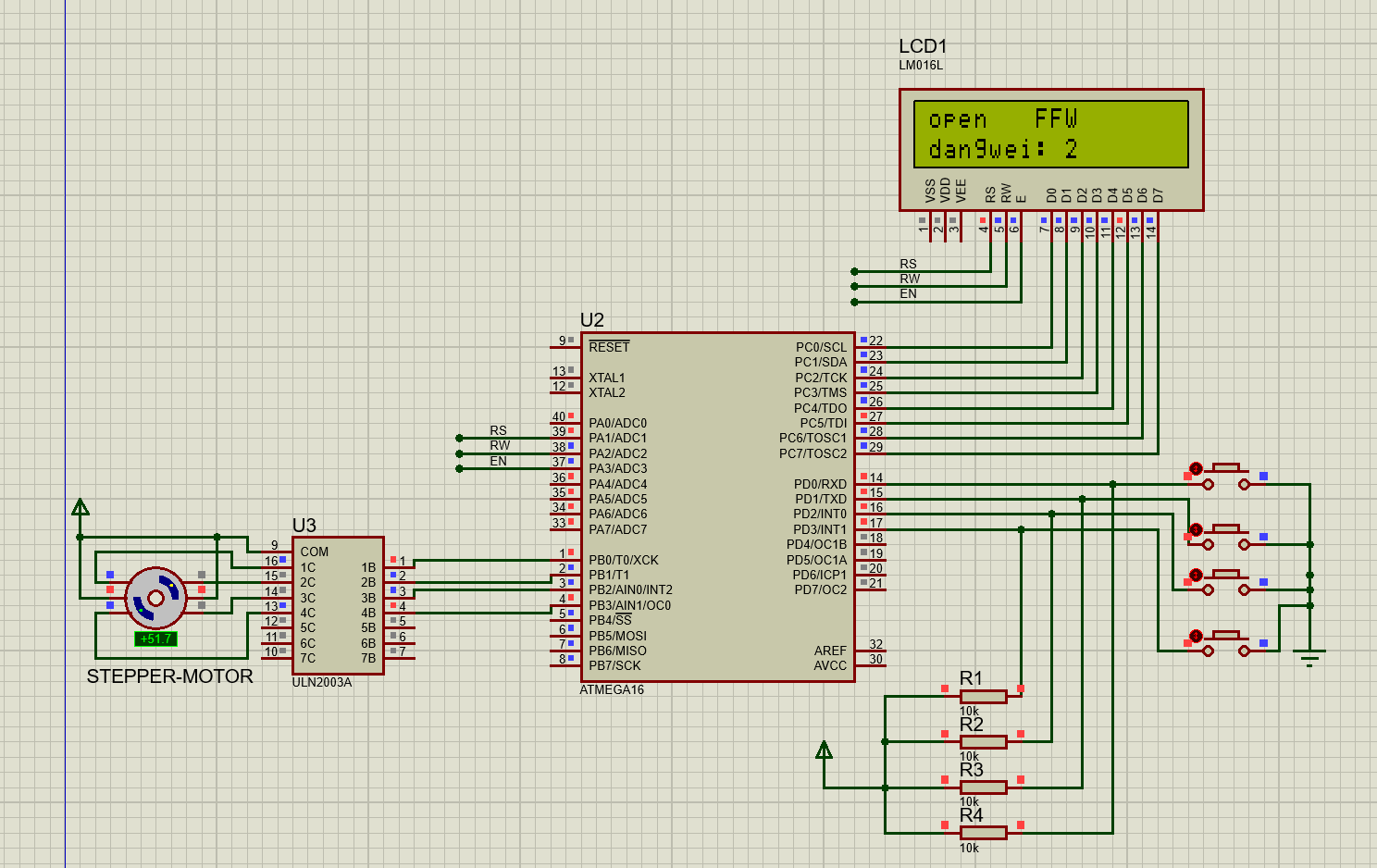This screenshot has width=1377, height=868.
Task: Select the EN net label near the LCD
Action: pos(908,293)
